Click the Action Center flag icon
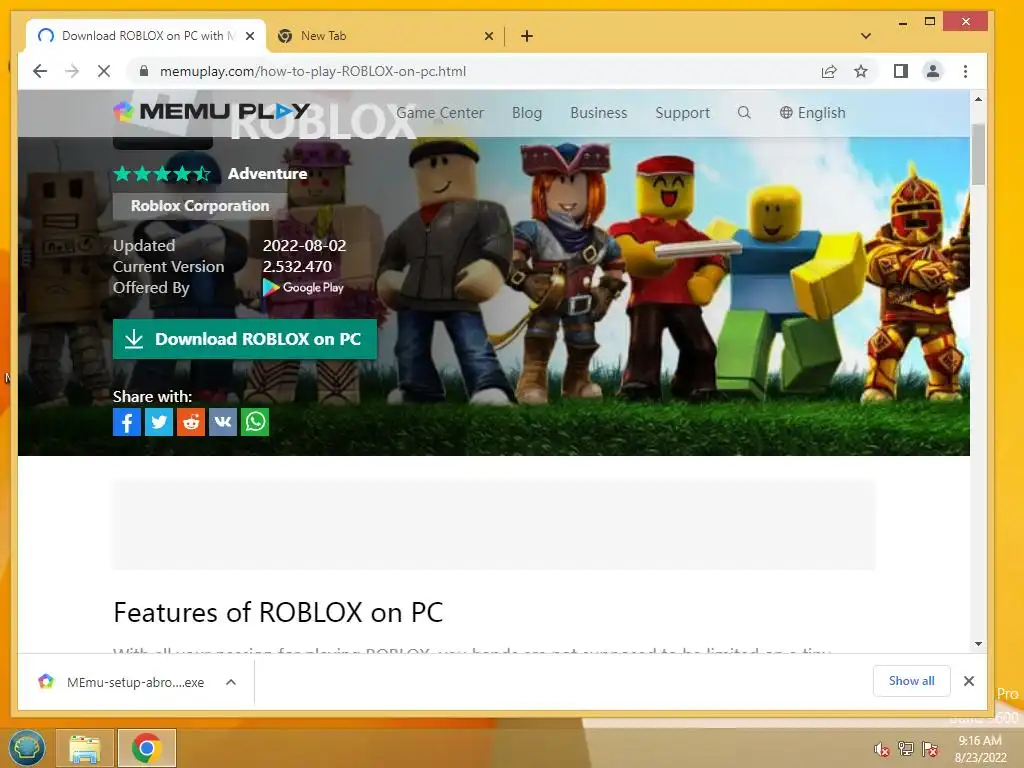The image size is (1024, 768). (929, 749)
